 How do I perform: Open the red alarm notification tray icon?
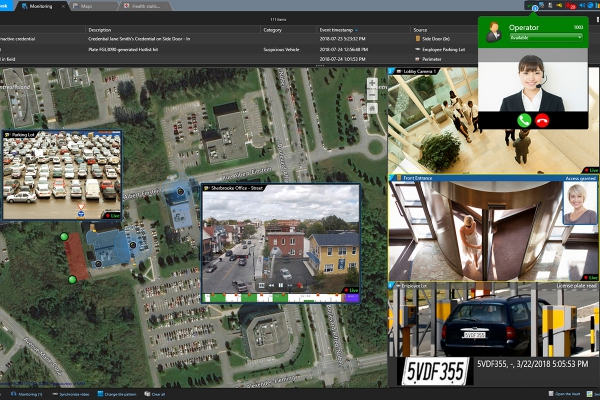571,6
